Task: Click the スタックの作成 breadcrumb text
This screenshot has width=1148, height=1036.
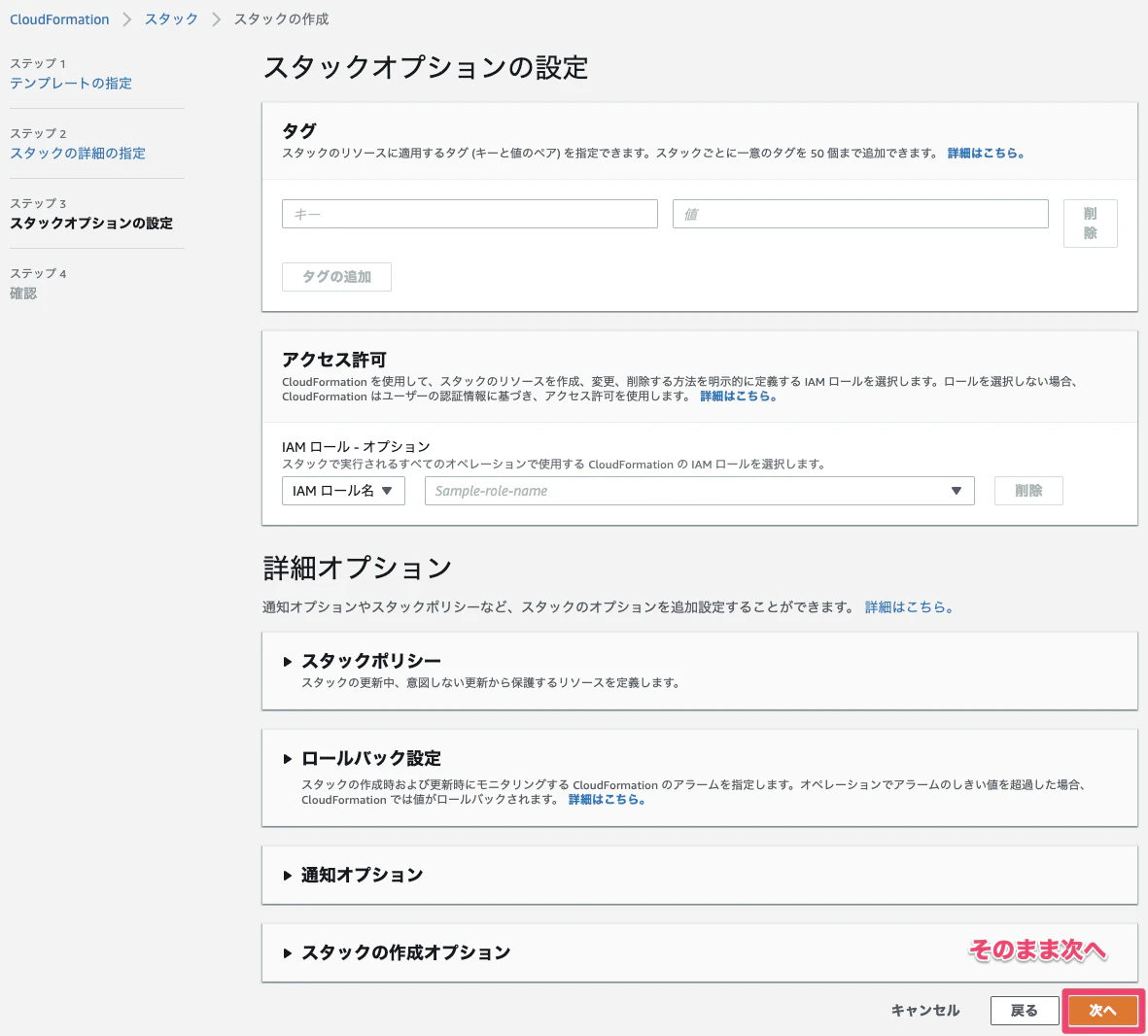Action: 281,19
